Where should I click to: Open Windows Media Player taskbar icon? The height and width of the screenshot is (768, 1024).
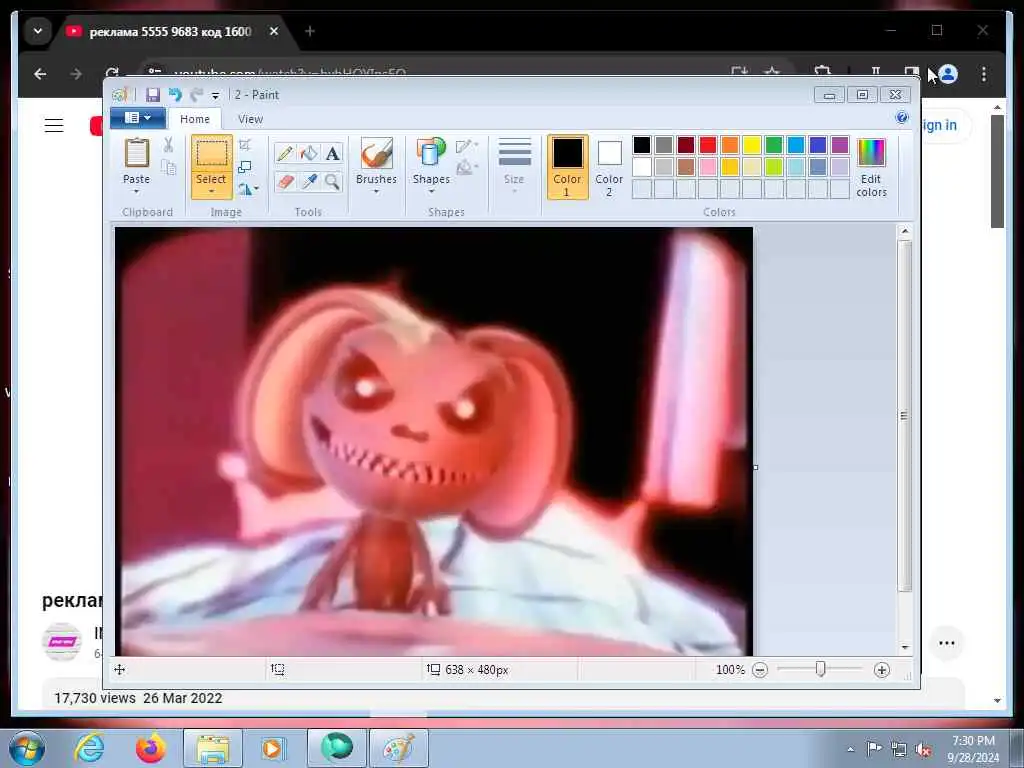point(273,748)
